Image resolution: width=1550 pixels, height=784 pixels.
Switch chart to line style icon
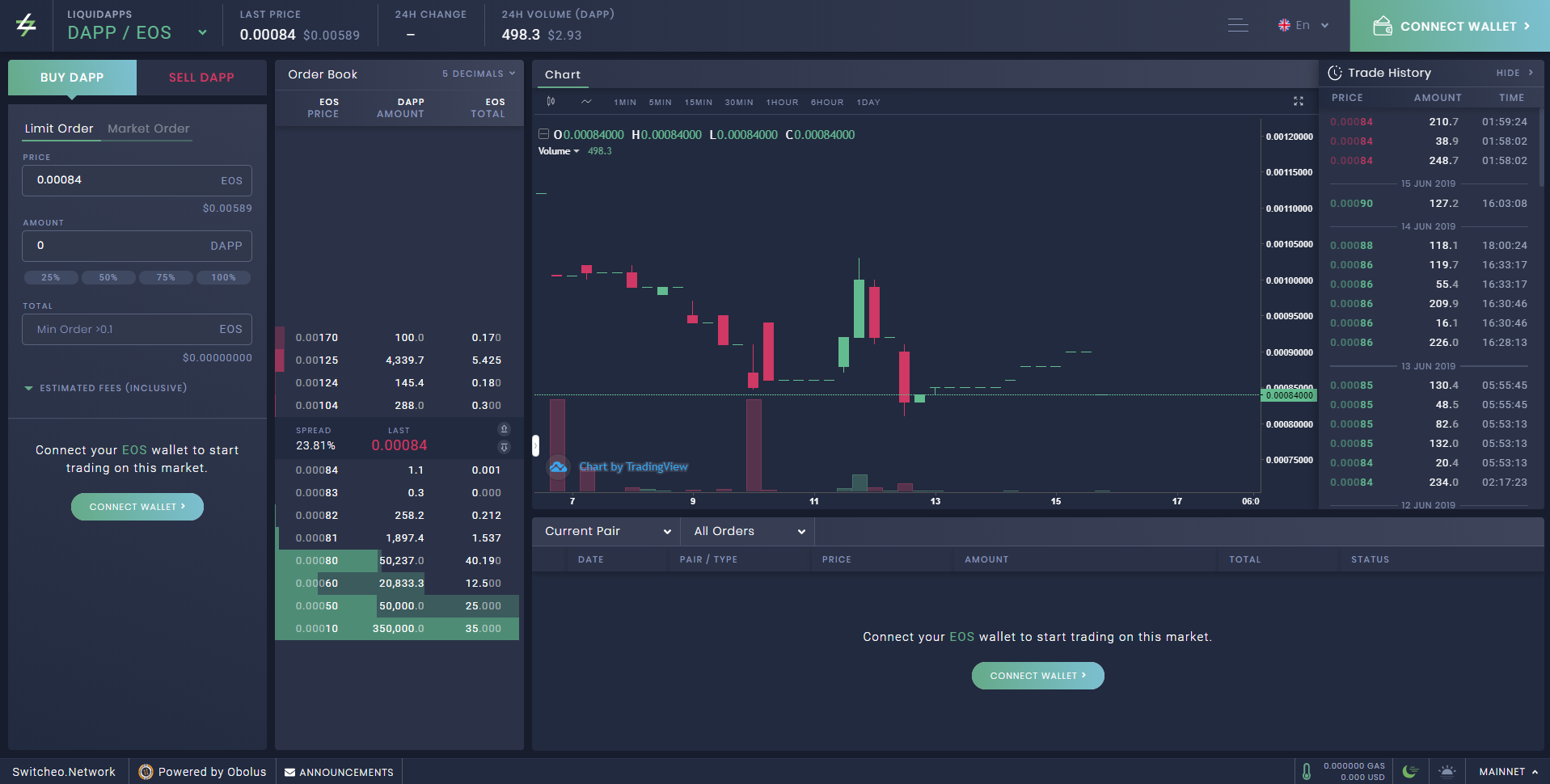586,102
